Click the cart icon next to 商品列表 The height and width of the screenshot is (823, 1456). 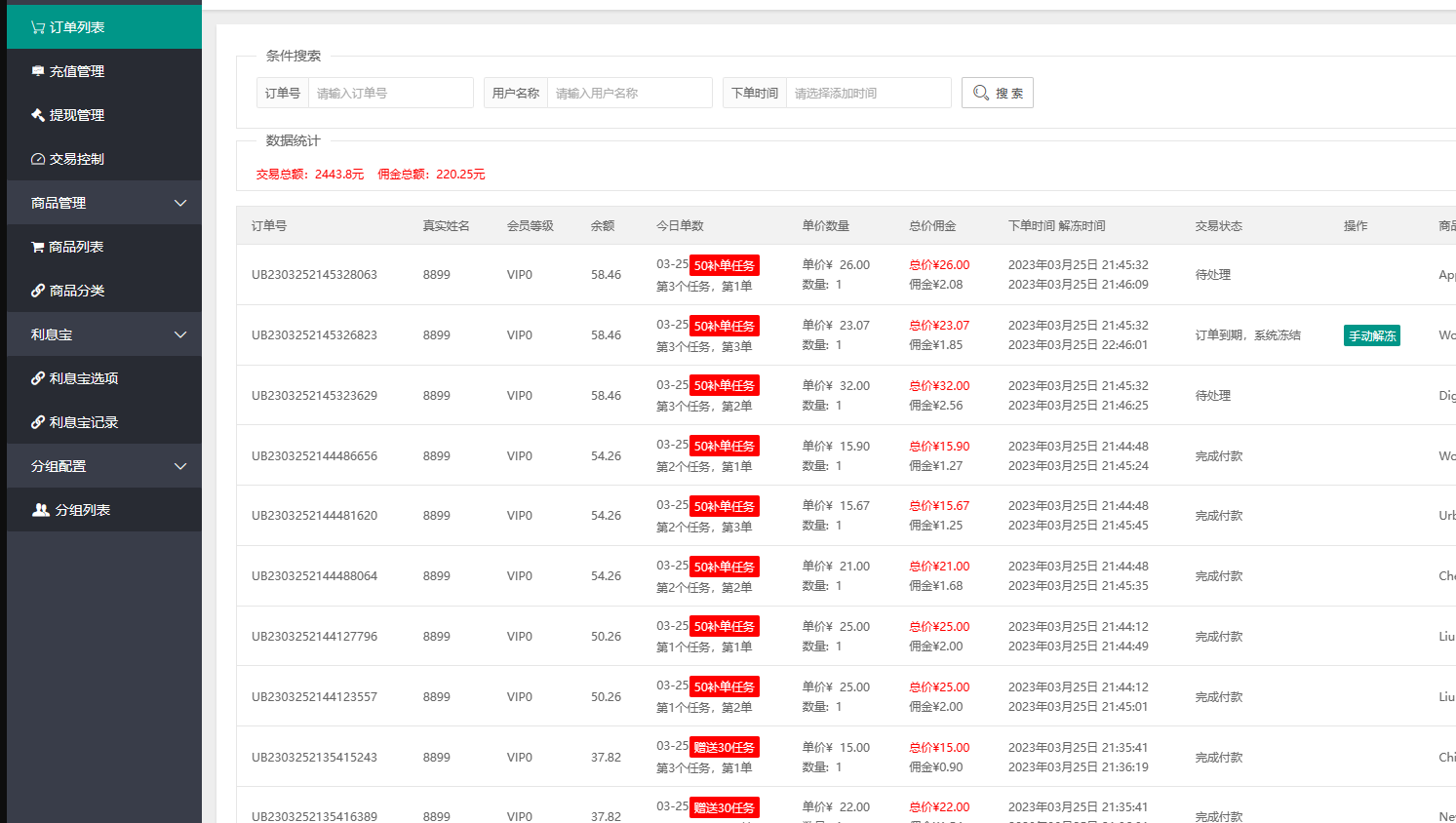(37, 247)
